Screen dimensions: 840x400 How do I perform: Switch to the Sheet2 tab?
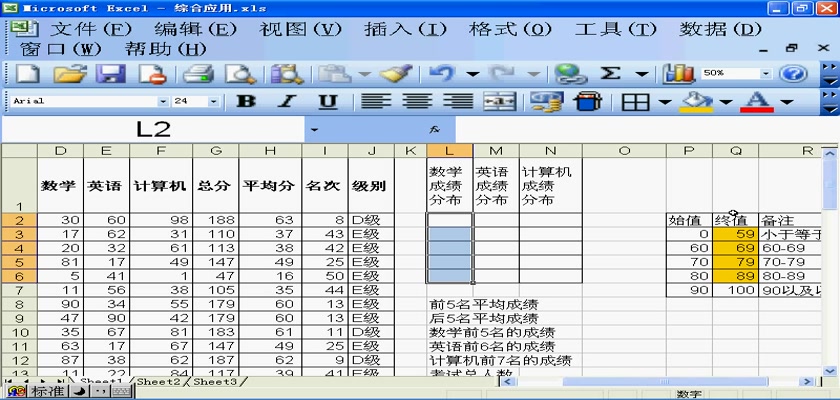pos(159,381)
